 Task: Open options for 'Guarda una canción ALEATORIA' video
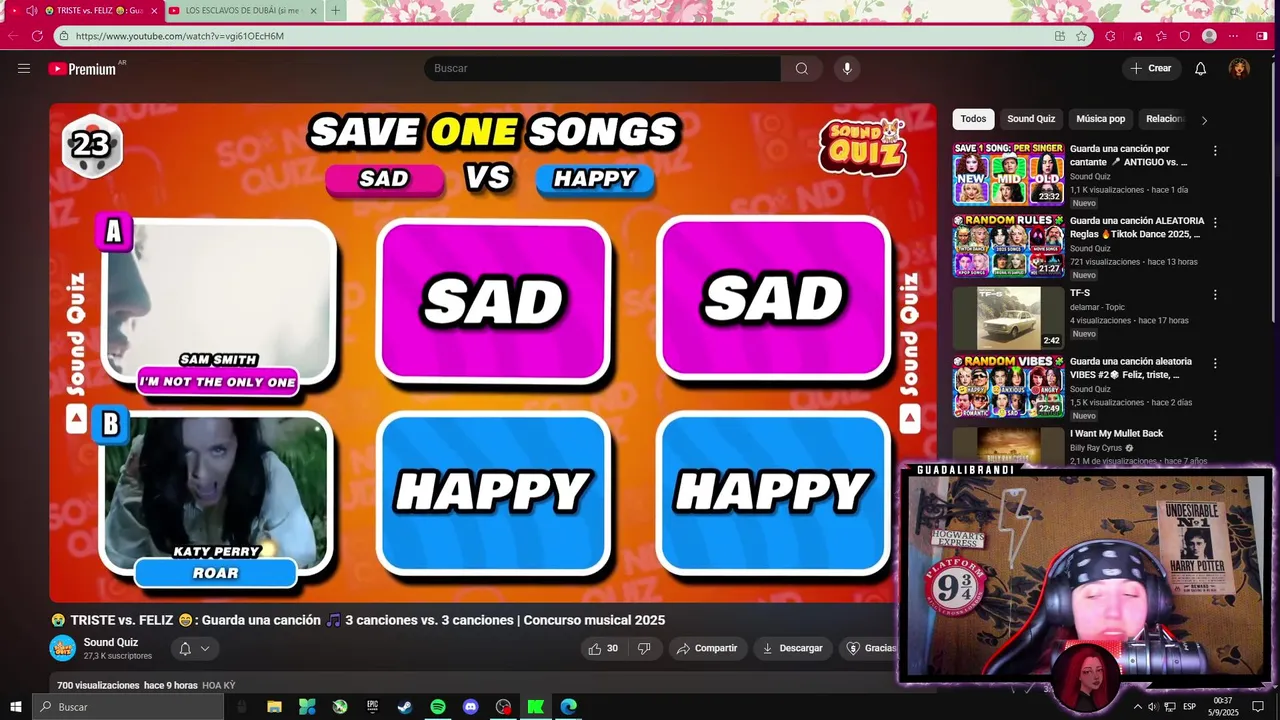coord(1215,223)
